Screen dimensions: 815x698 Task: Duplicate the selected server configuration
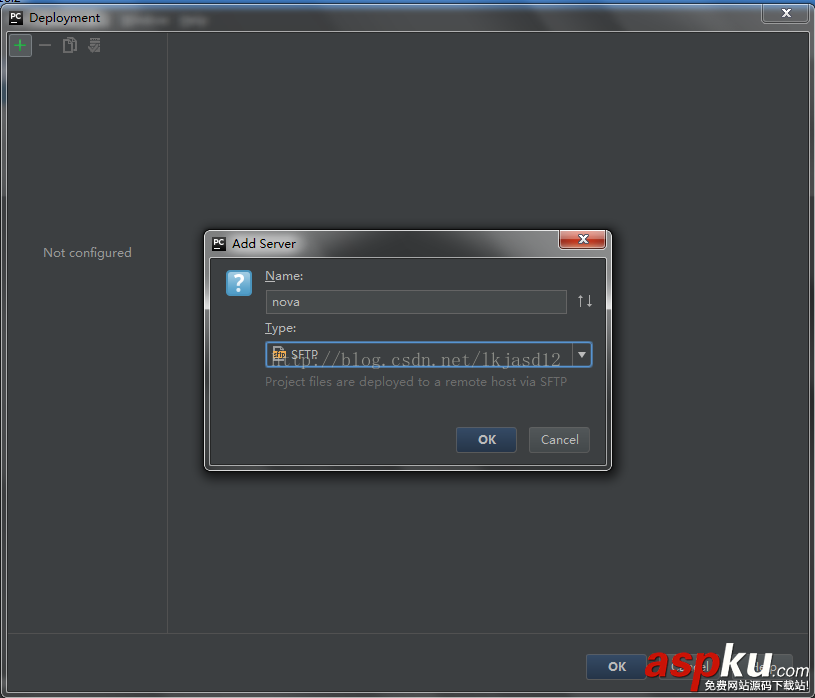[x=69, y=45]
